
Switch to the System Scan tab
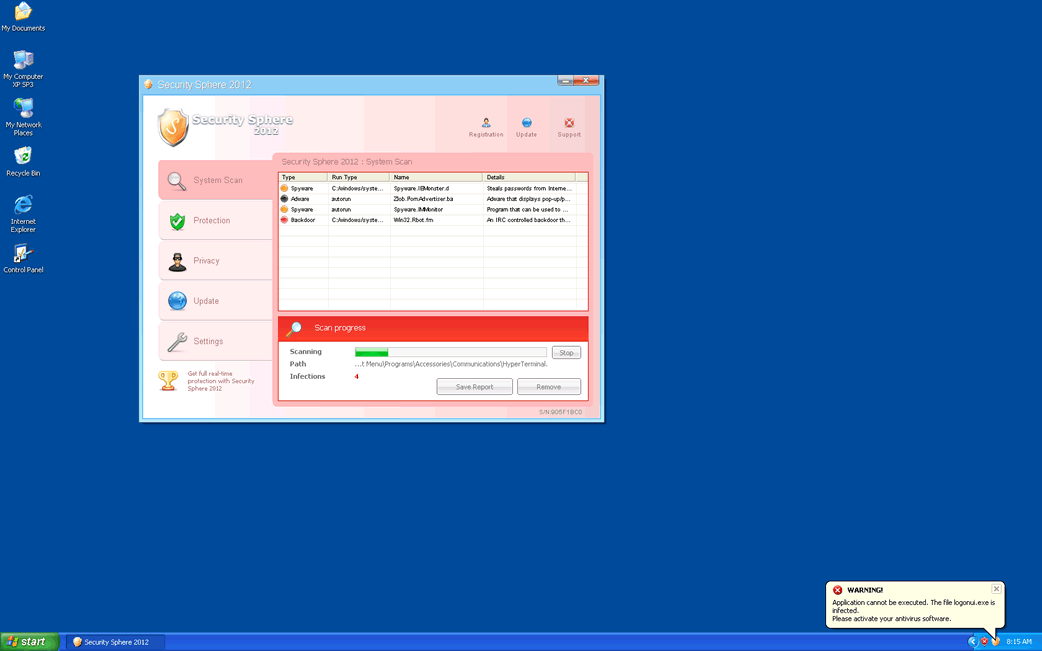[216, 180]
